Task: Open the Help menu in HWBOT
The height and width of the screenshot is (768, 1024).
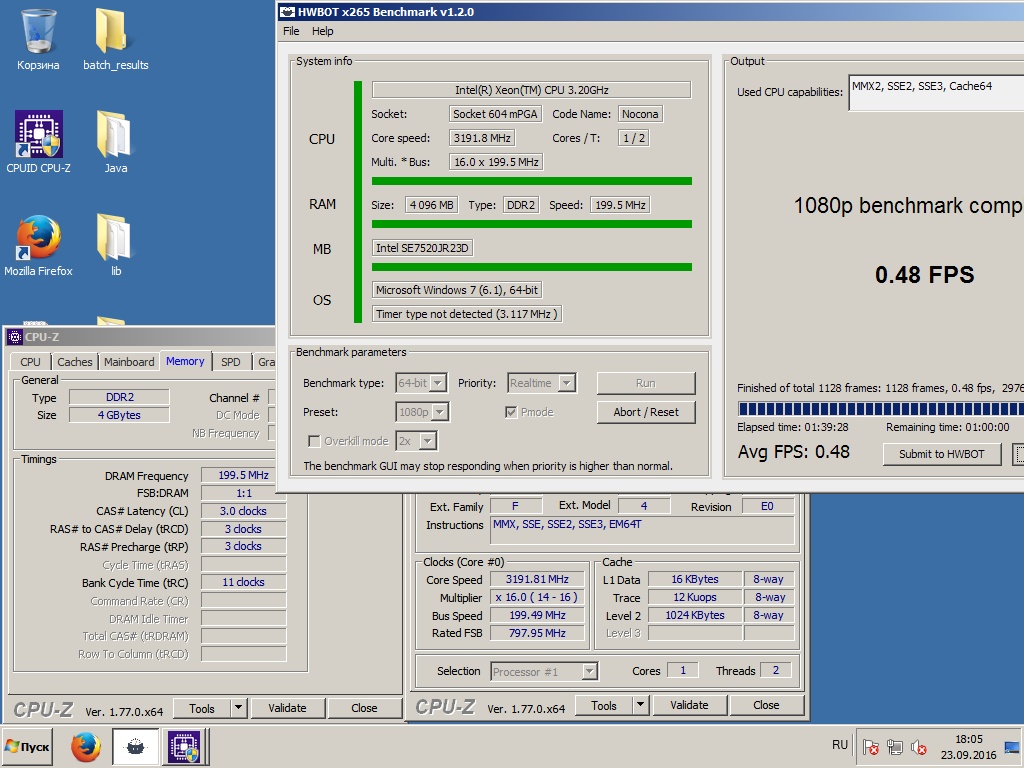Action: (x=323, y=31)
